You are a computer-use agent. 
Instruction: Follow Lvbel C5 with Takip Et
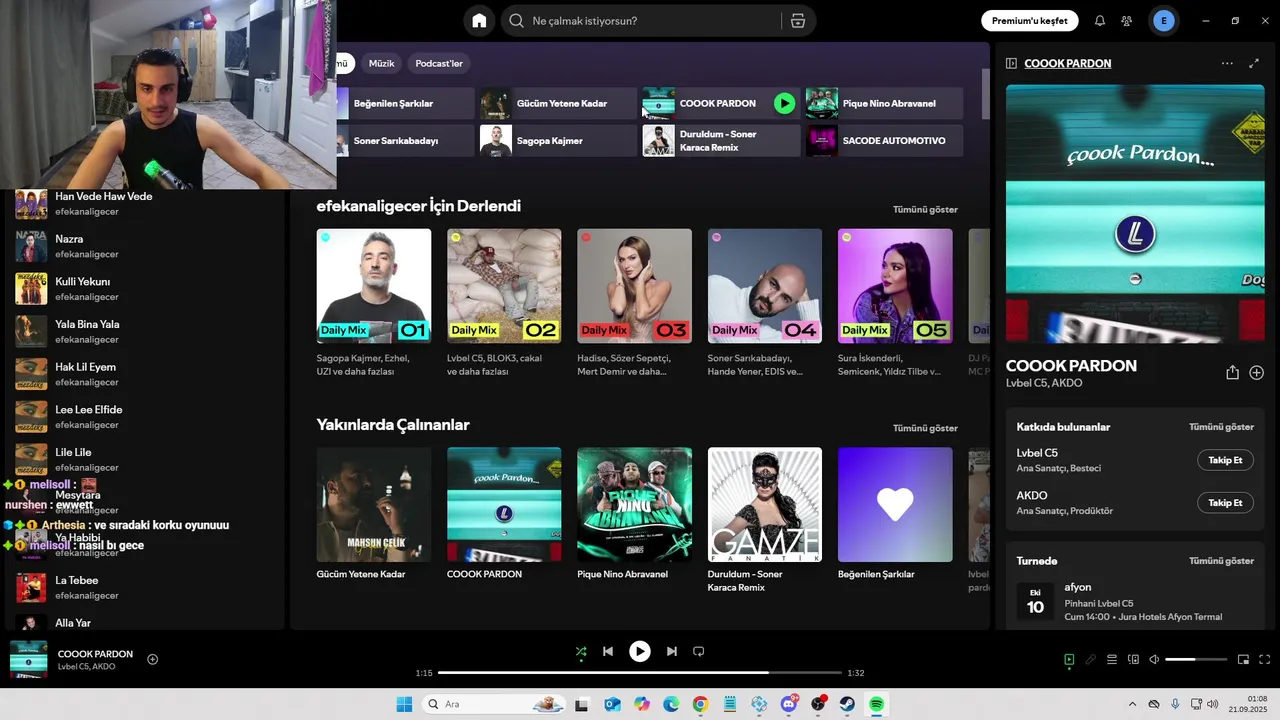[1225, 460]
